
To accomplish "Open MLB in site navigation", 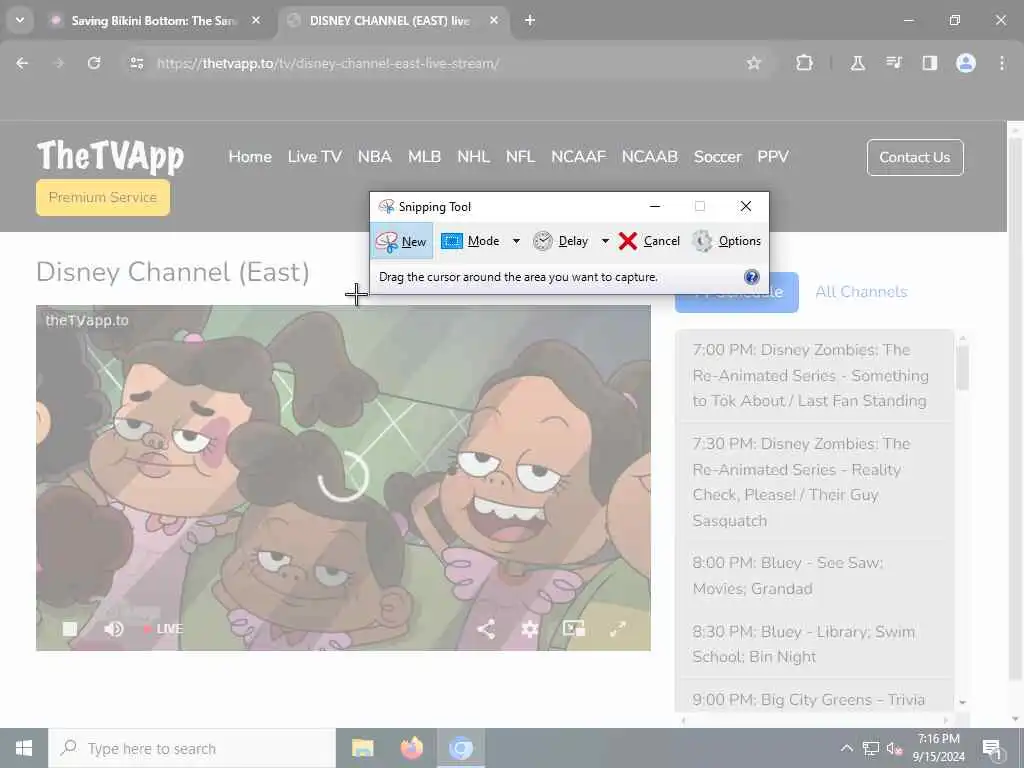I will (424, 157).
